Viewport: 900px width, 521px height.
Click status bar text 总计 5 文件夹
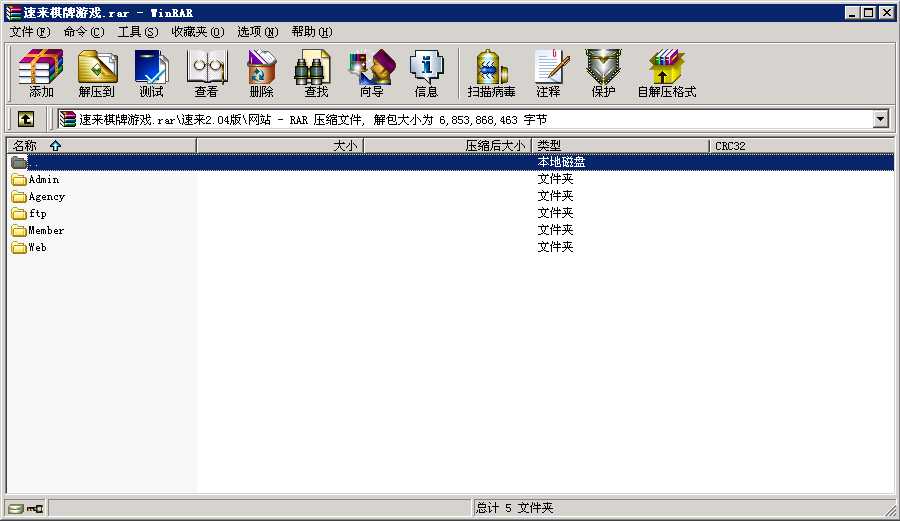514,508
